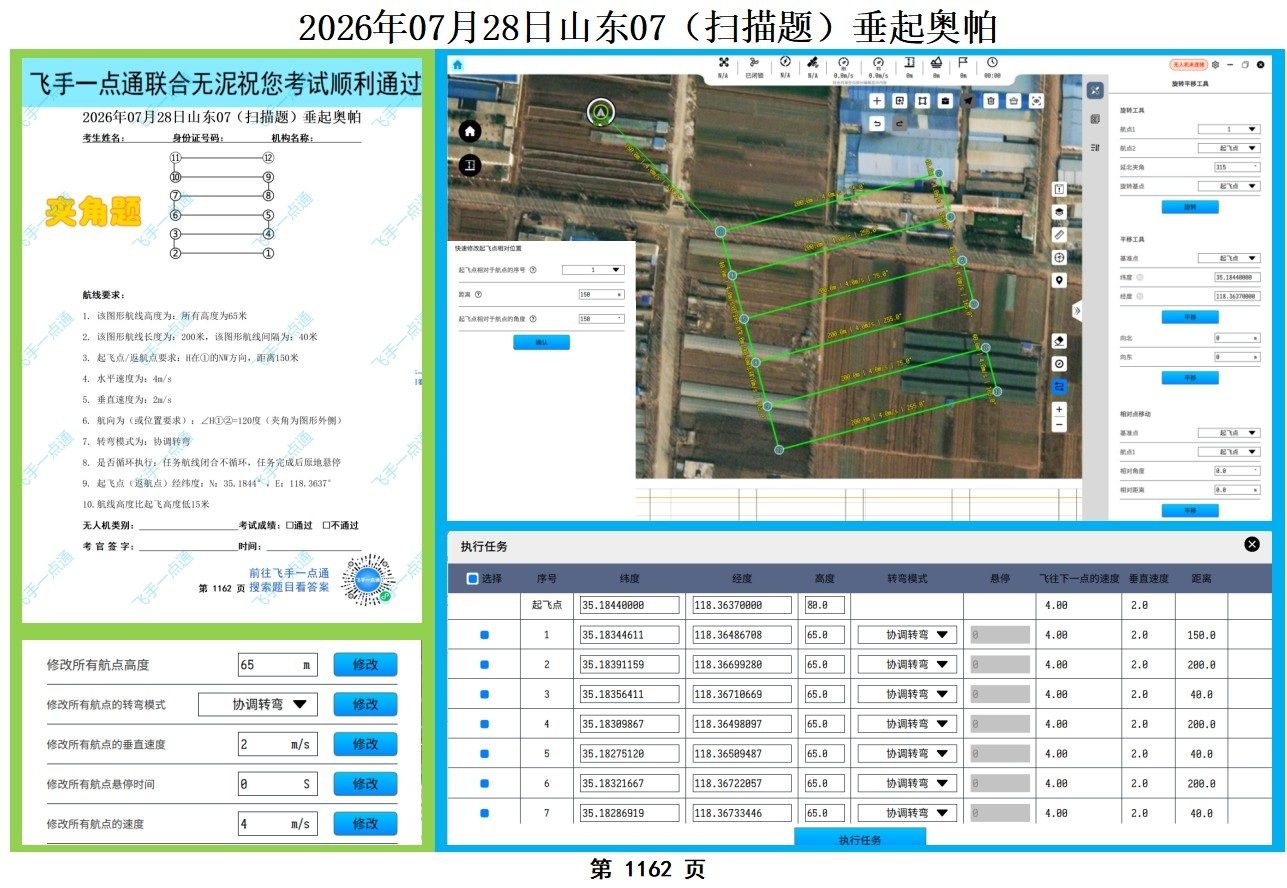
Task: Click the eye preview icon on map toolbar
Action: coord(1036,101)
